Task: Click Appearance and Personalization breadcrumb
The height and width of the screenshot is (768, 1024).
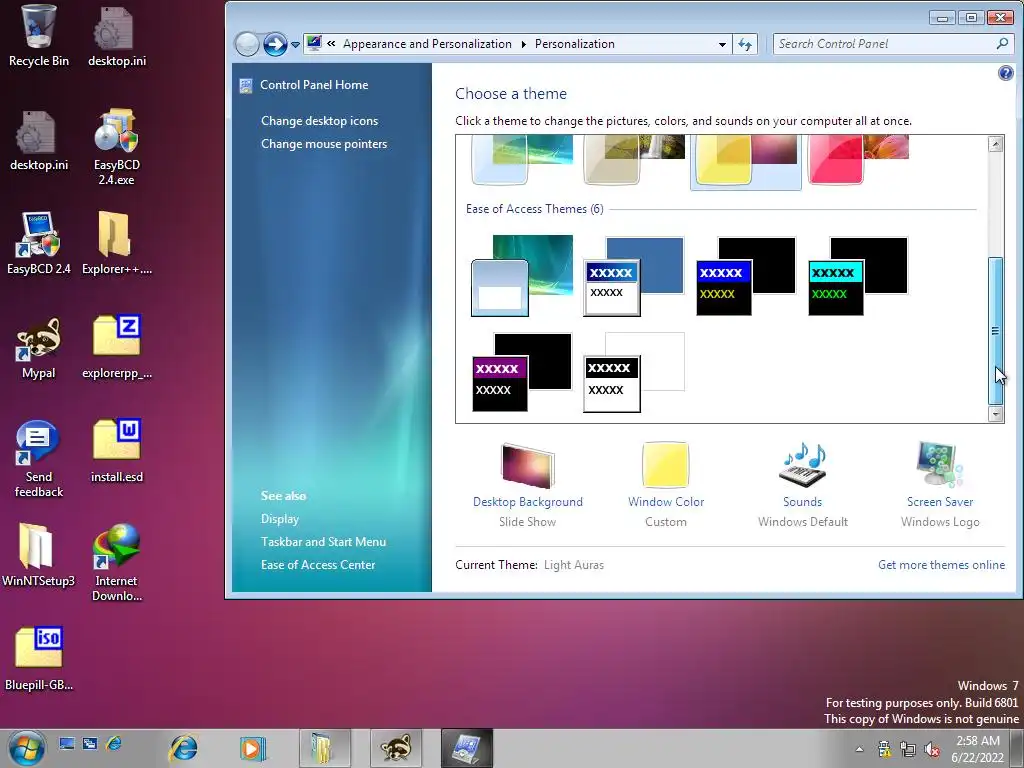Action: coord(427,44)
